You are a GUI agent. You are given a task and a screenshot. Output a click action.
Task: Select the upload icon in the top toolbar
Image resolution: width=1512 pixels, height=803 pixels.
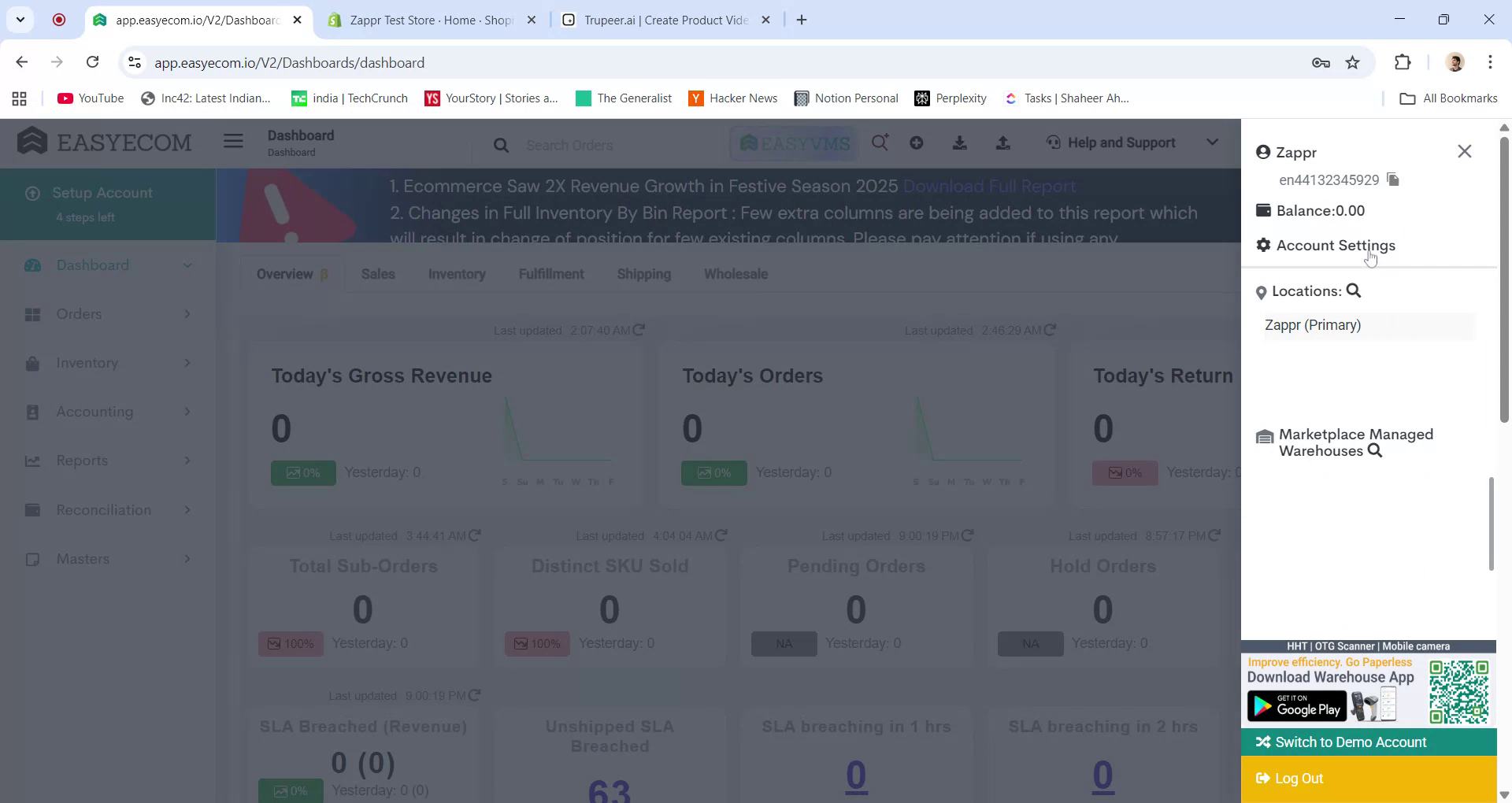pos(1002,143)
